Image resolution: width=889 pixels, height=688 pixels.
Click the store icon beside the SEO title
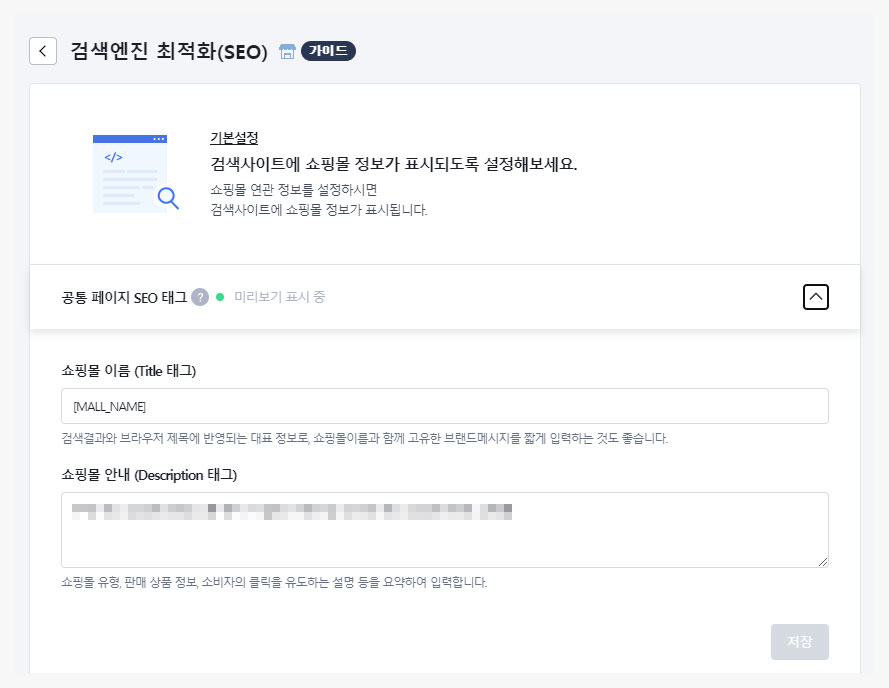(x=287, y=52)
